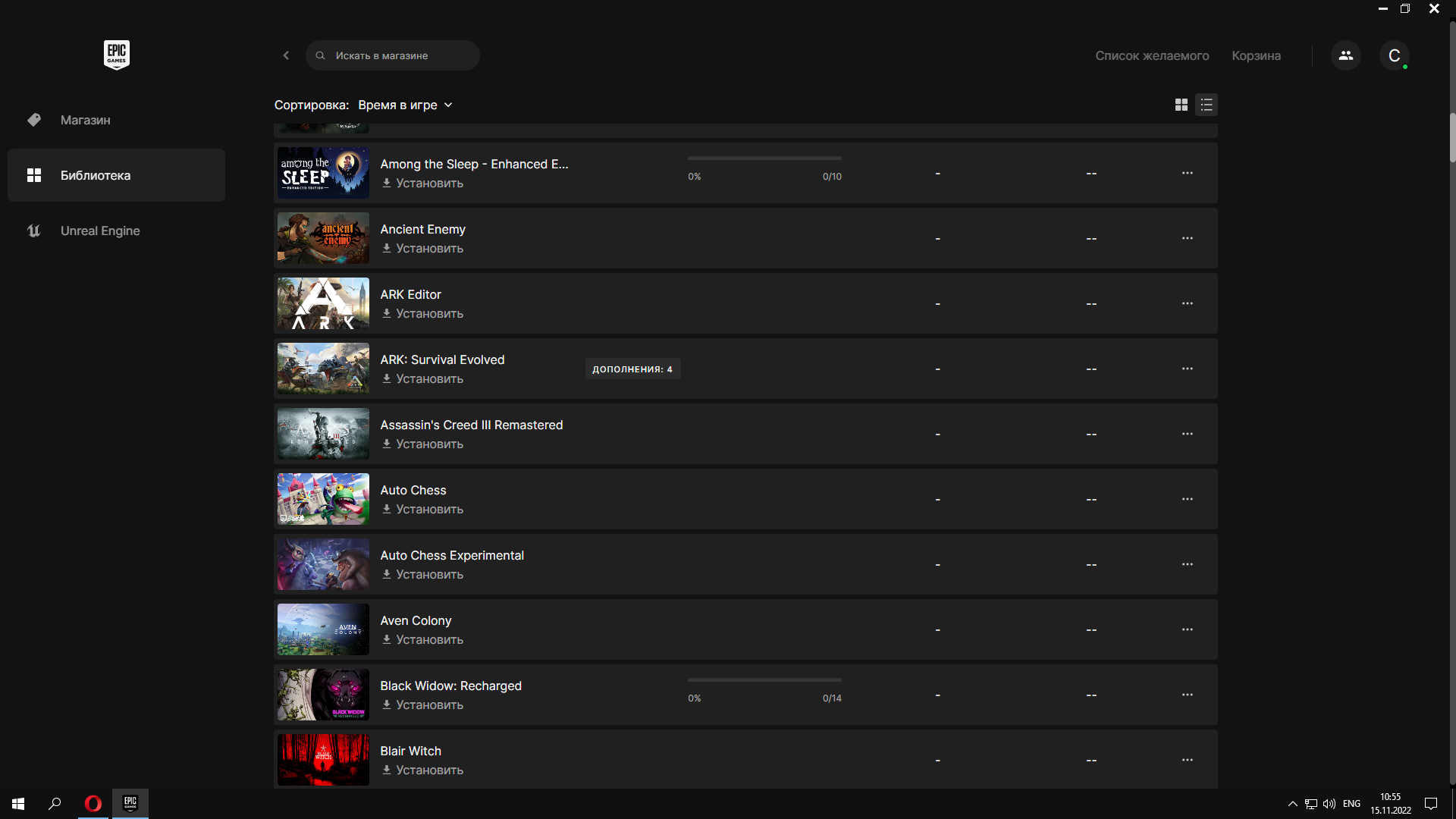This screenshot has height=819, width=1456.
Task: Open the Store (Магазин) section
Action: [x=116, y=120]
